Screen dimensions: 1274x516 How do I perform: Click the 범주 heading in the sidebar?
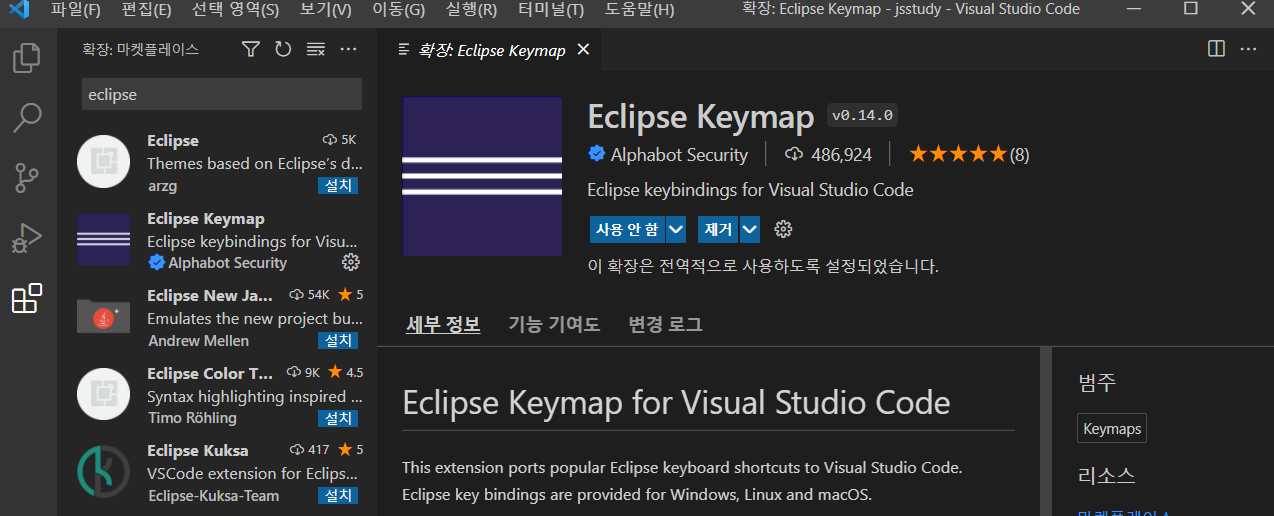pos(1097,381)
